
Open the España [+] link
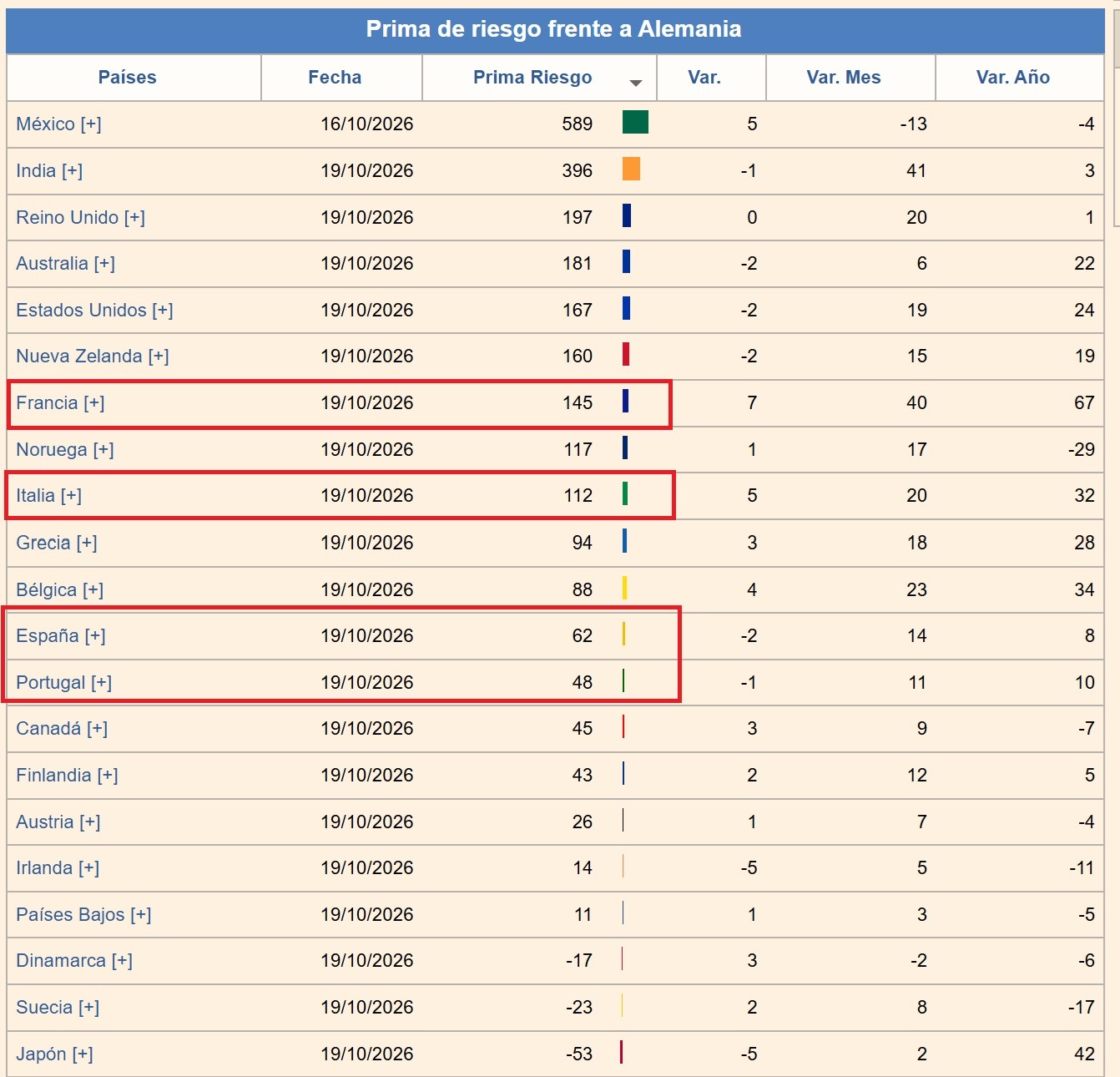pos(61,636)
